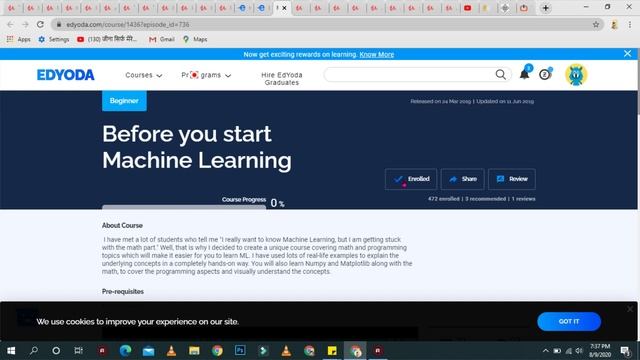Open volume control in system tray
This screenshot has width=640, height=360.
(x=579, y=351)
